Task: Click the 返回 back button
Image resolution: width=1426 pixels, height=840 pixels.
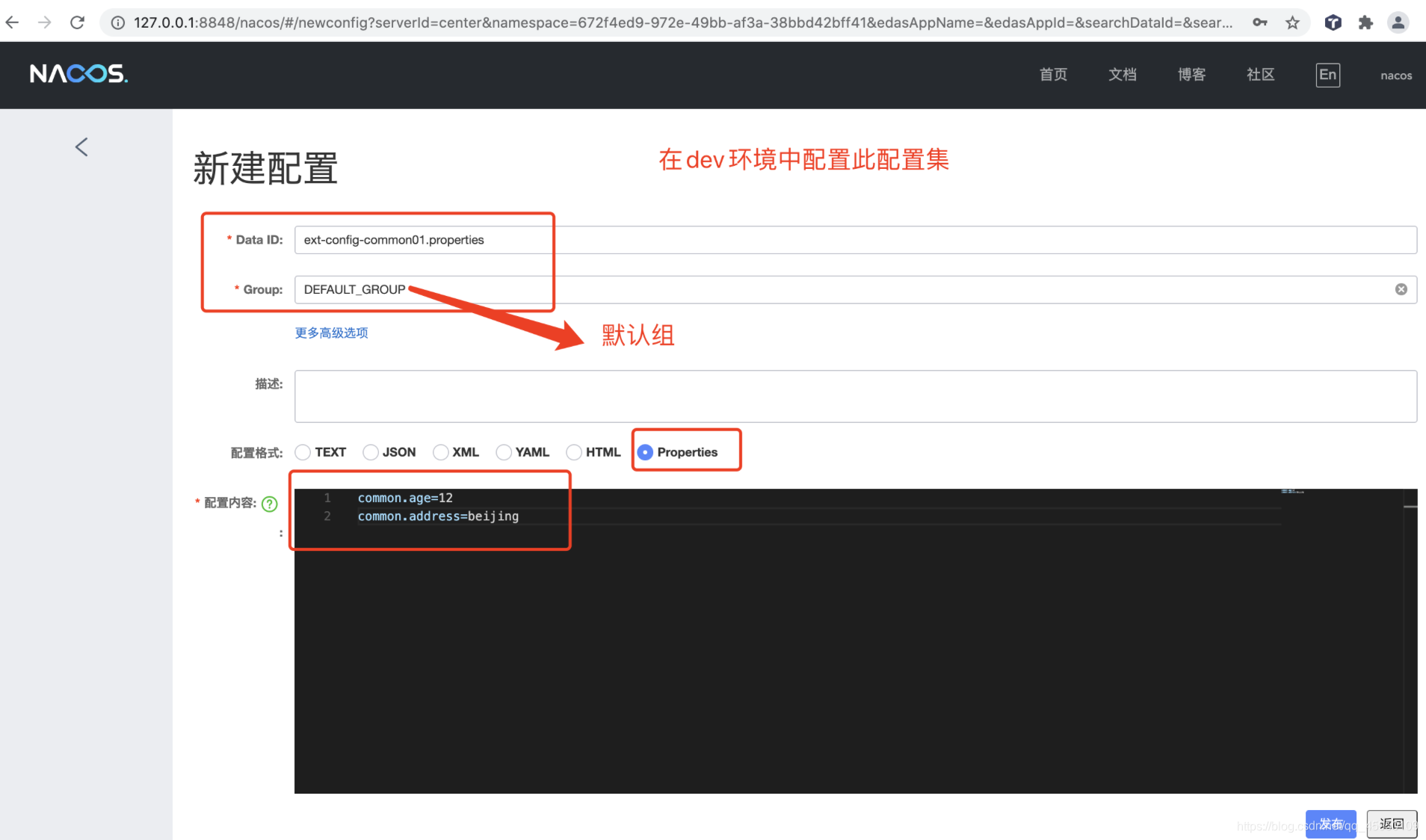Action: point(1392,824)
